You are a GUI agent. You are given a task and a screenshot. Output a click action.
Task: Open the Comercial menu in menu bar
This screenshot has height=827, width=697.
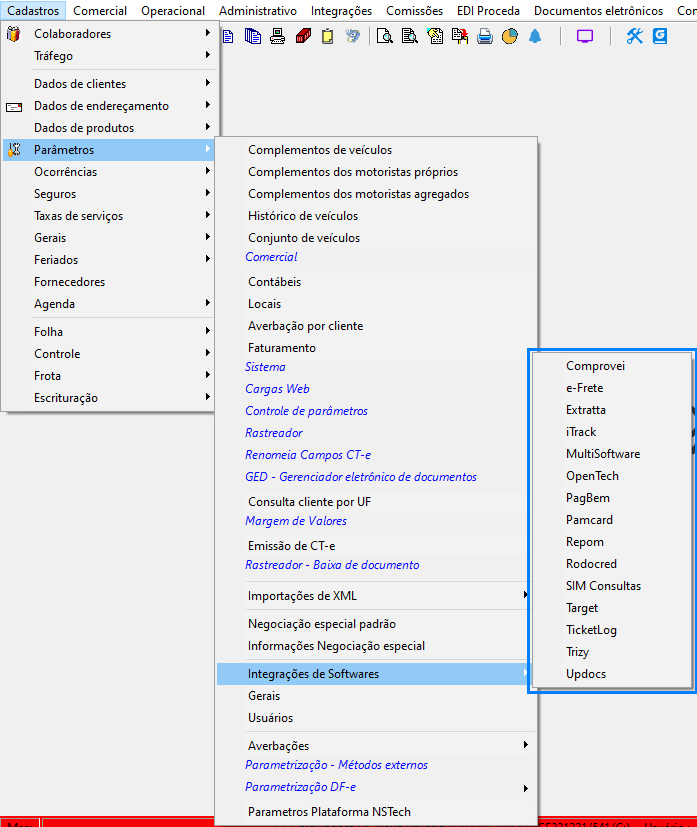coord(100,11)
